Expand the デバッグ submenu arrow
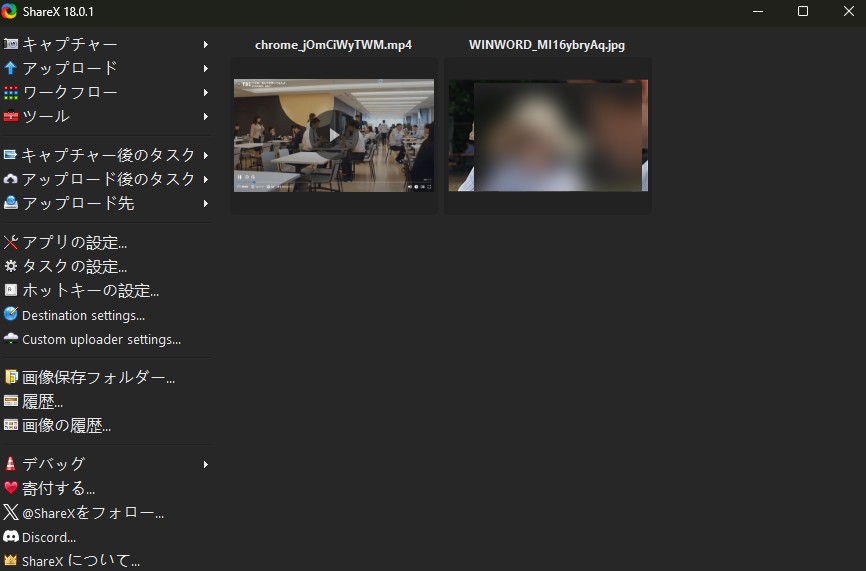Viewport: 866px width, 571px height. pos(205,464)
